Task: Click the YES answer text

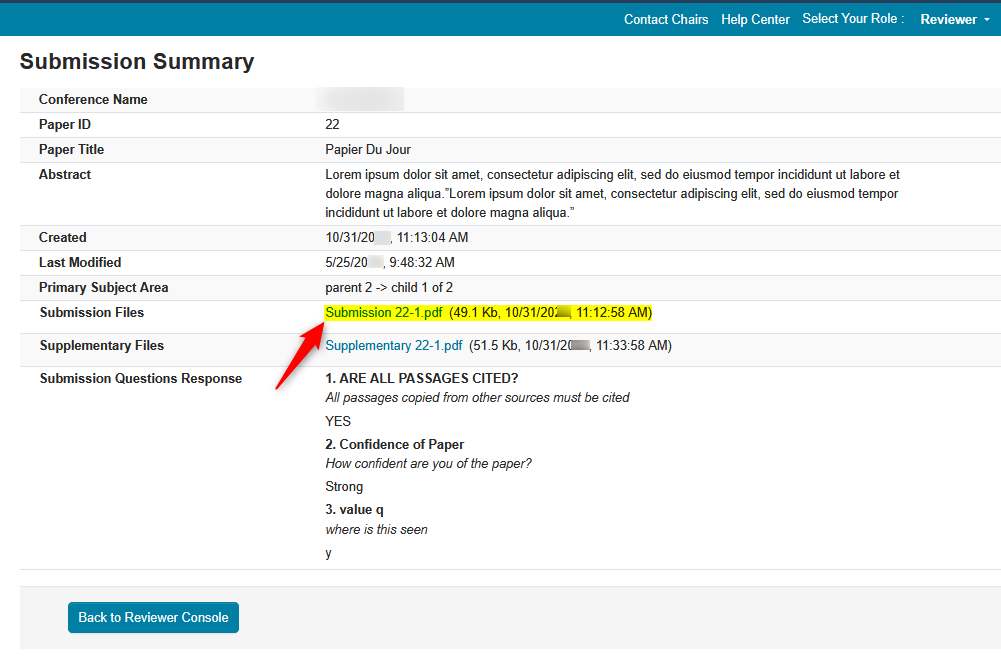Action: [x=338, y=421]
